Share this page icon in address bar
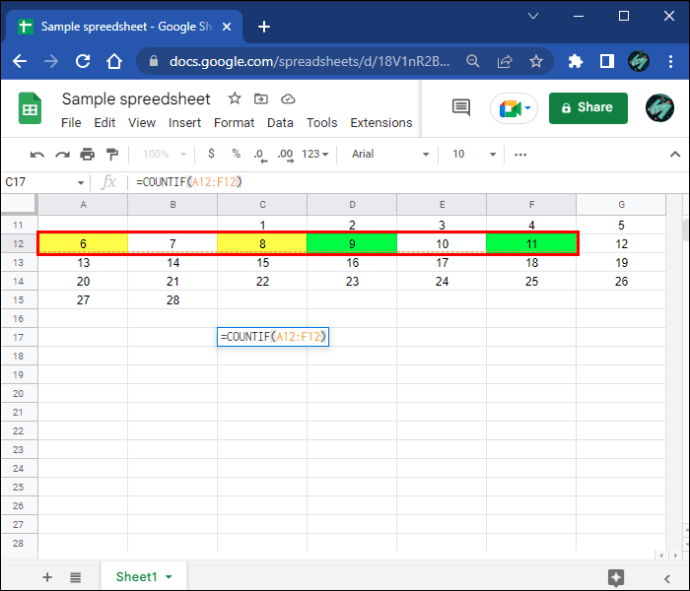Viewport: 690px width, 591px height. coord(505,61)
